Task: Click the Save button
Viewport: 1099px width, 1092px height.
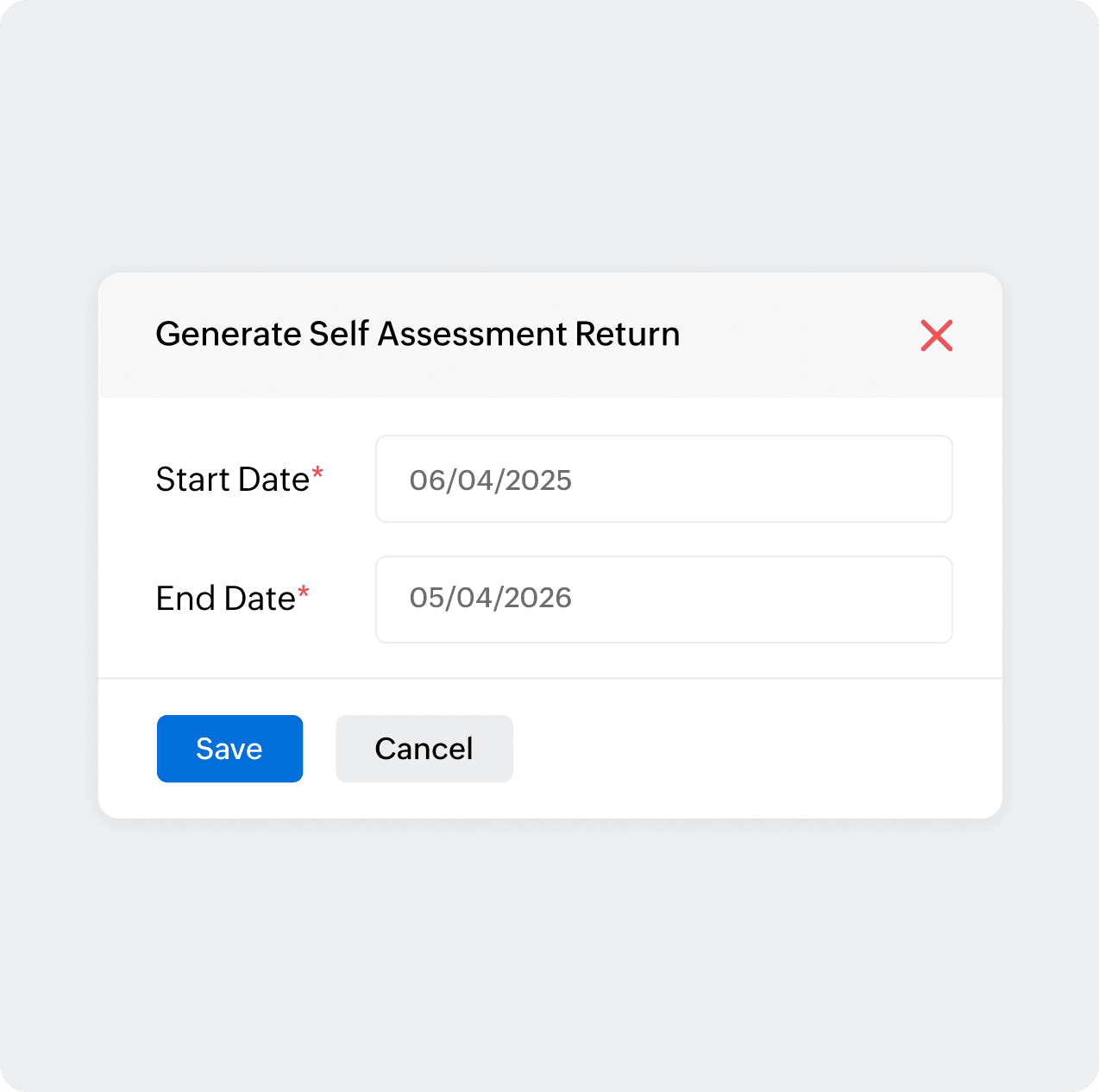Action: tap(229, 749)
